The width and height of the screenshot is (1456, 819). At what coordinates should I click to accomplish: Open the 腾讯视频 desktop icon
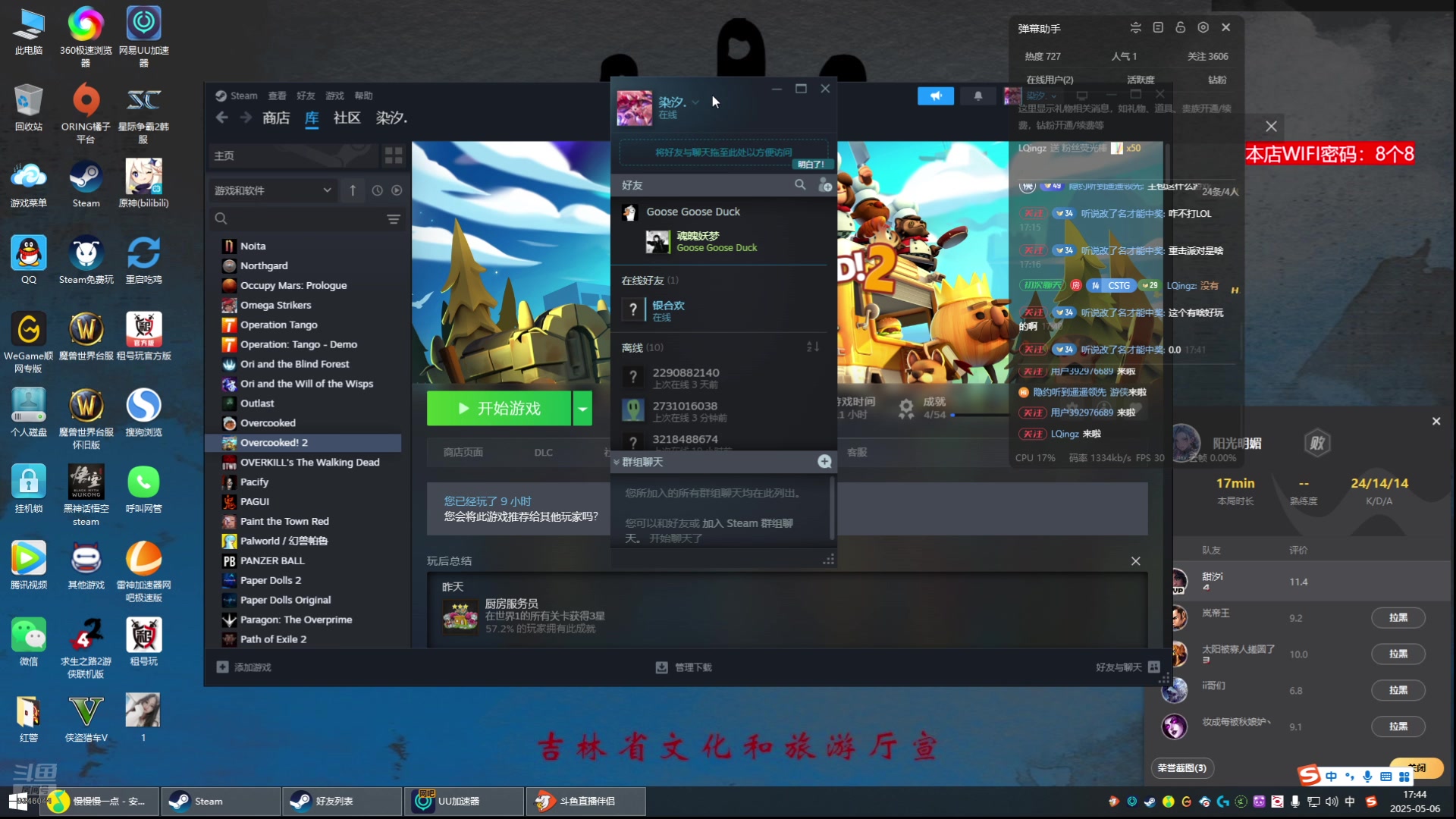click(29, 566)
